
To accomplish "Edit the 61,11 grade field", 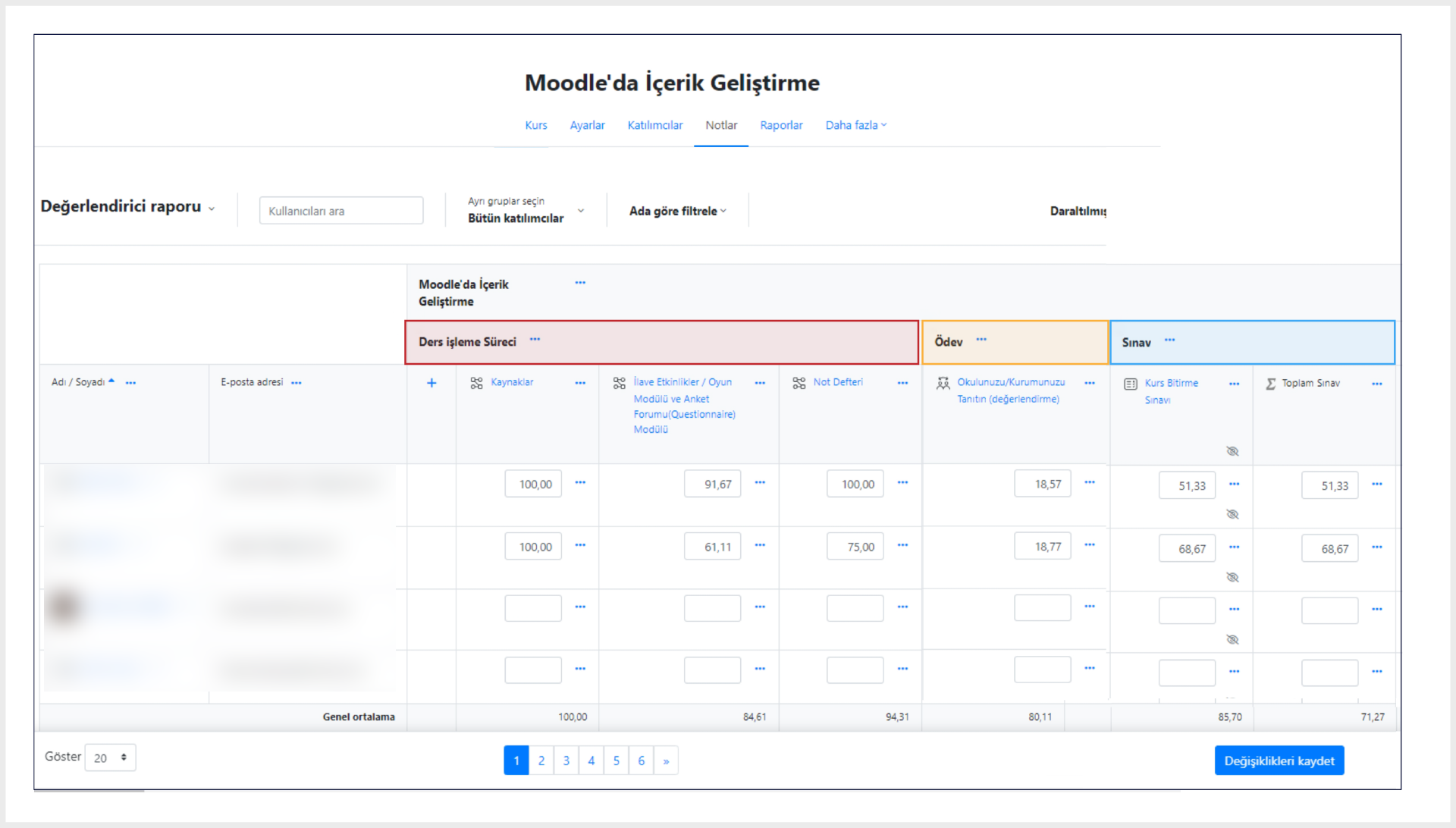I will [712, 547].
